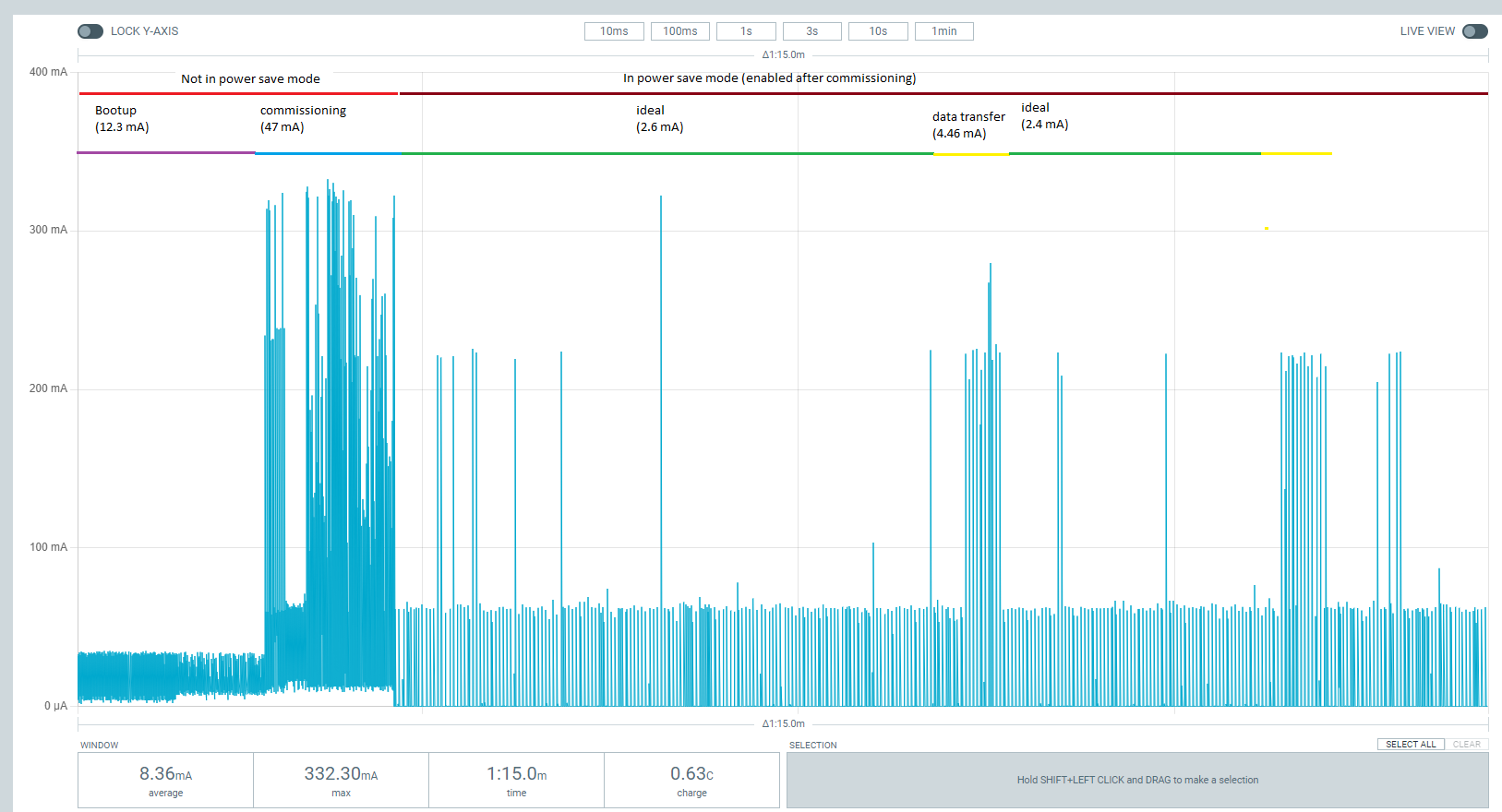Image resolution: width=1502 pixels, height=812 pixels.
Task: Click the WINDOW section label
Action: coord(99,746)
